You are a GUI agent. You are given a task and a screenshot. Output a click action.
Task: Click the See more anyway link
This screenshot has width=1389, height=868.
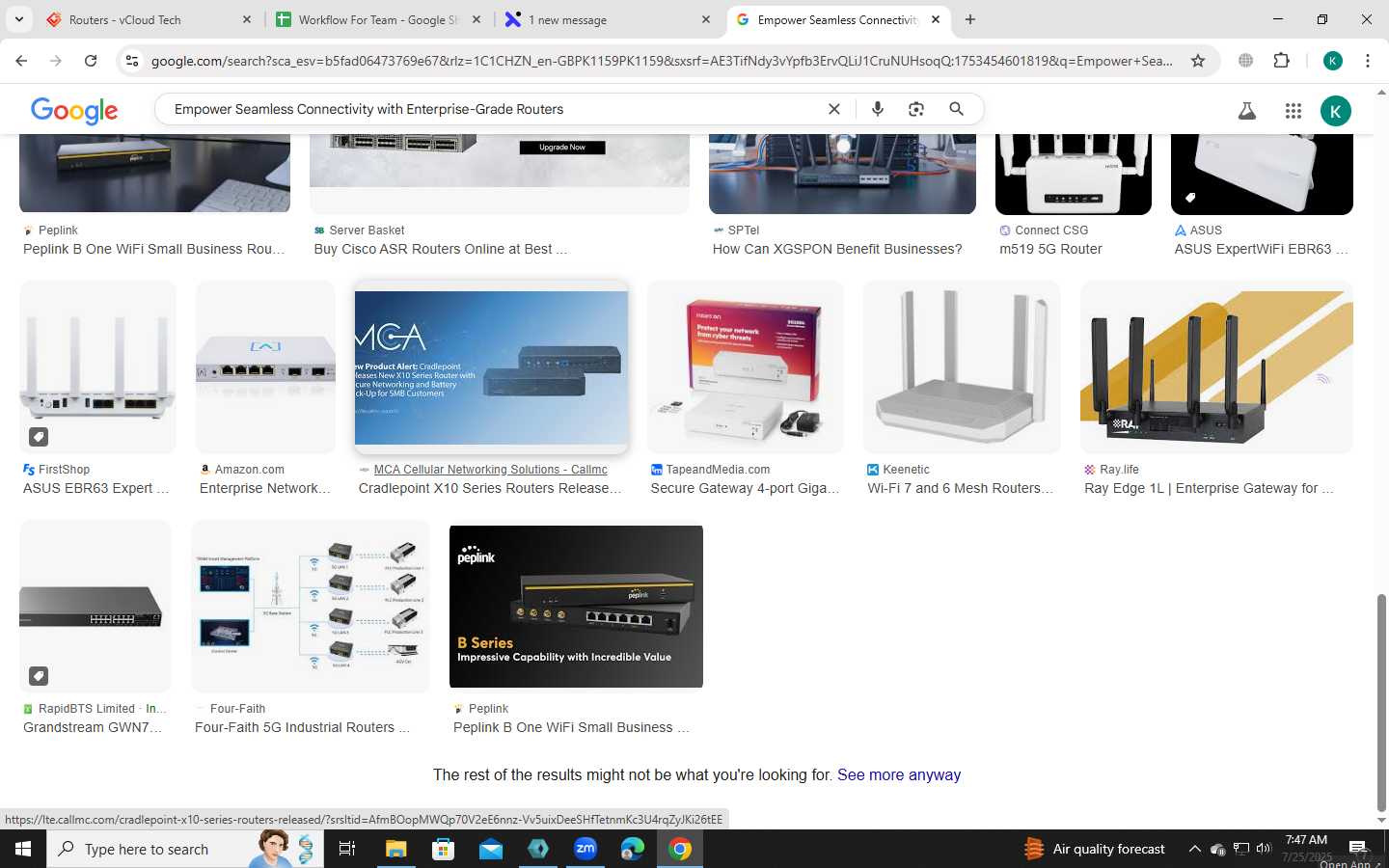pos(899,774)
